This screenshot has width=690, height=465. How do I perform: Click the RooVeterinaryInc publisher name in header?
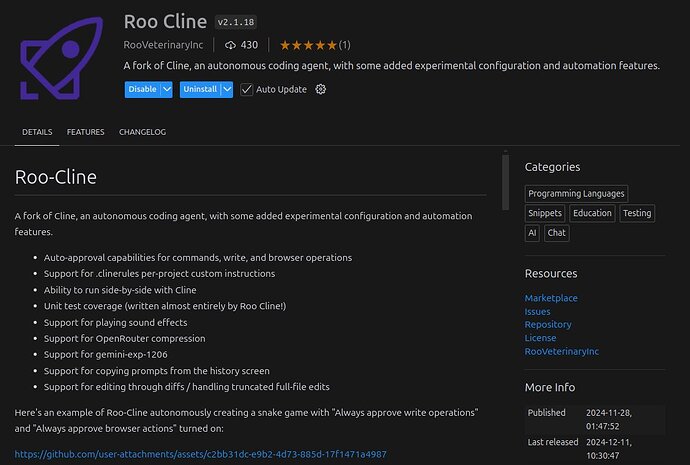coord(163,45)
